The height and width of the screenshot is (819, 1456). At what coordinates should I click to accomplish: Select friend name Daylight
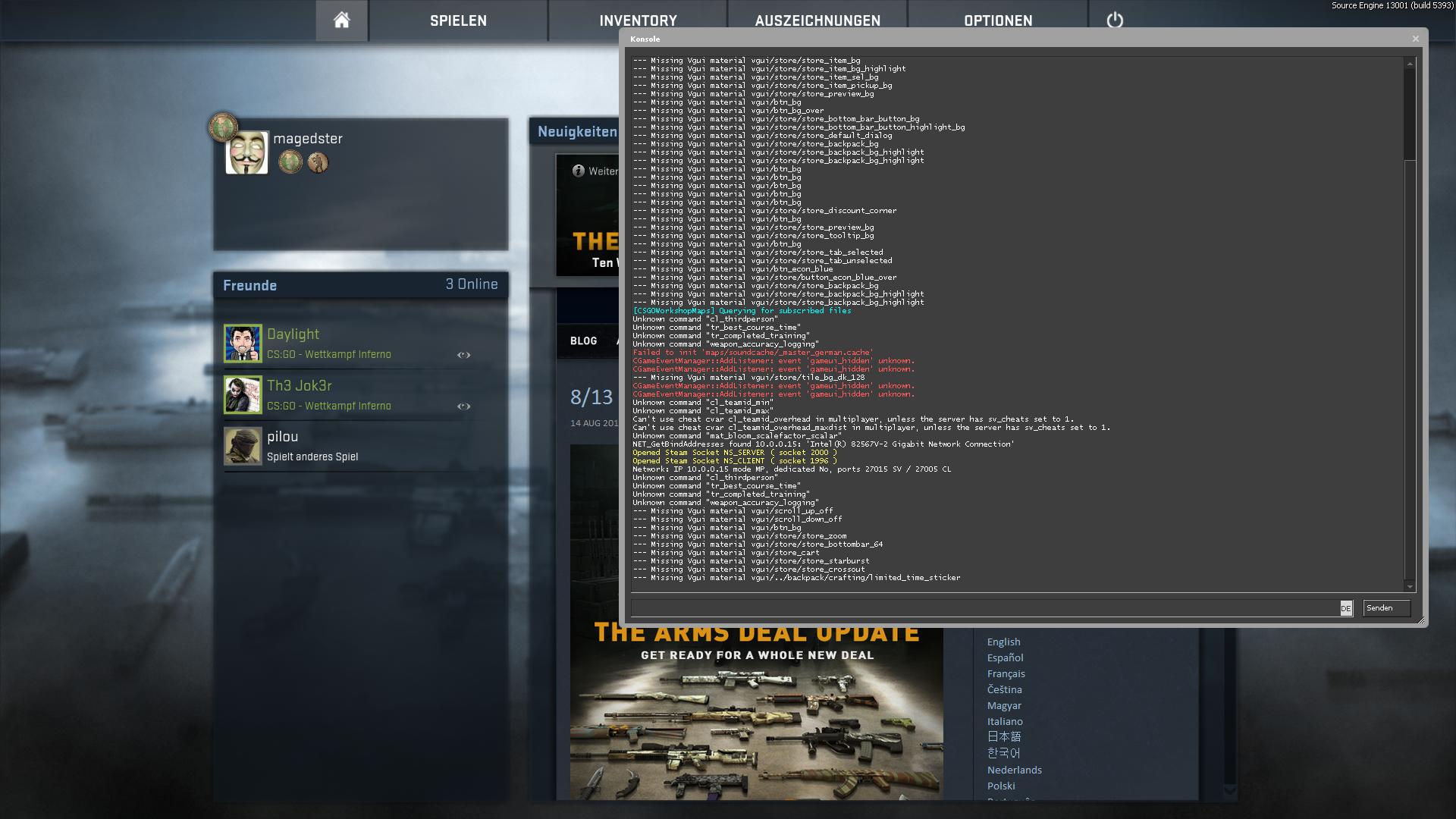[x=293, y=334]
